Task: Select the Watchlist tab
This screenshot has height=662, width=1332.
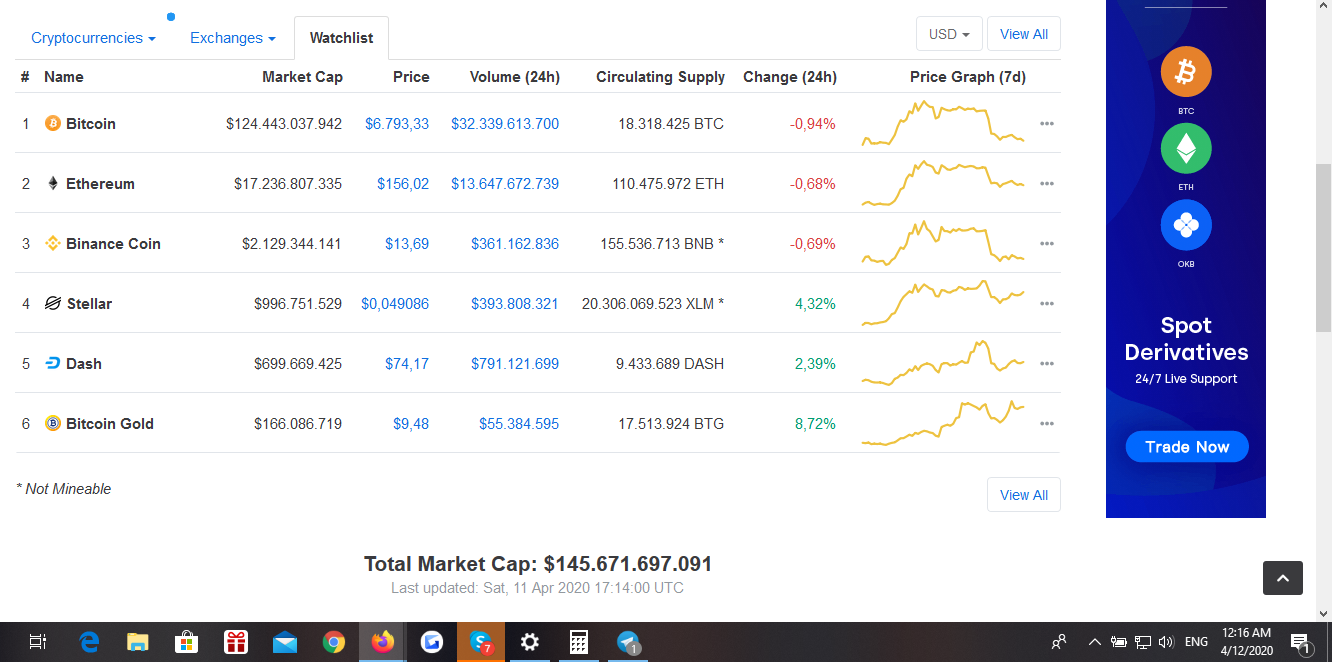Action: (x=341, y=38)
